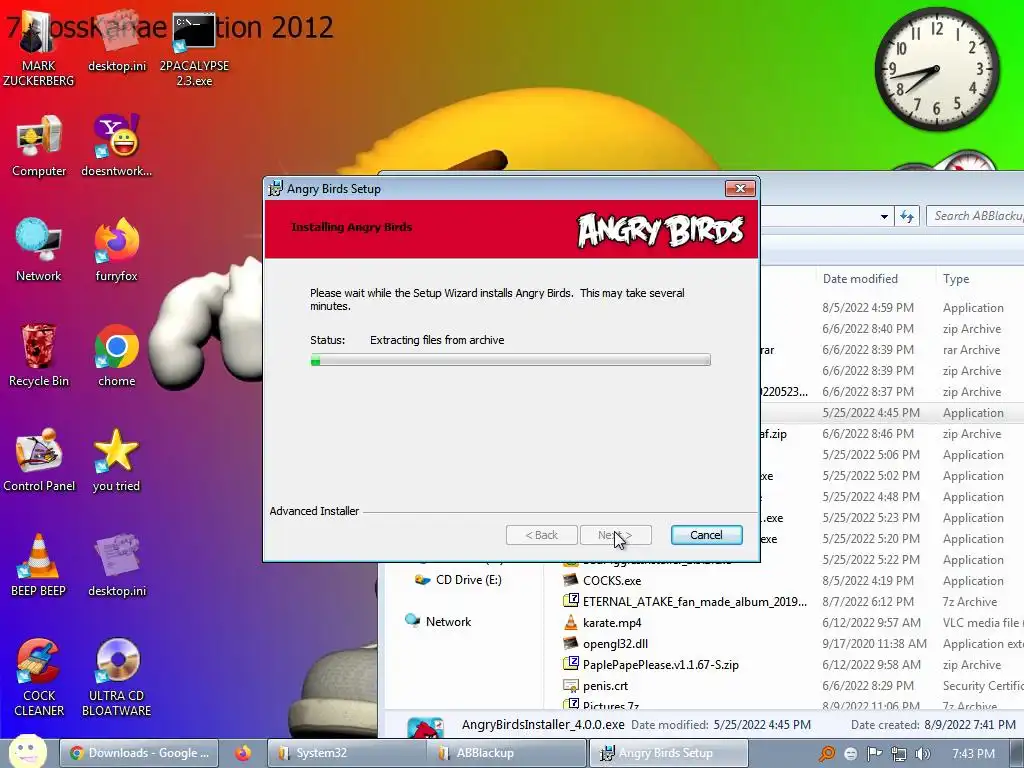Click AngryBirdsInstaller_4.0.0.exe in details pane

click(x=543, y=725)
